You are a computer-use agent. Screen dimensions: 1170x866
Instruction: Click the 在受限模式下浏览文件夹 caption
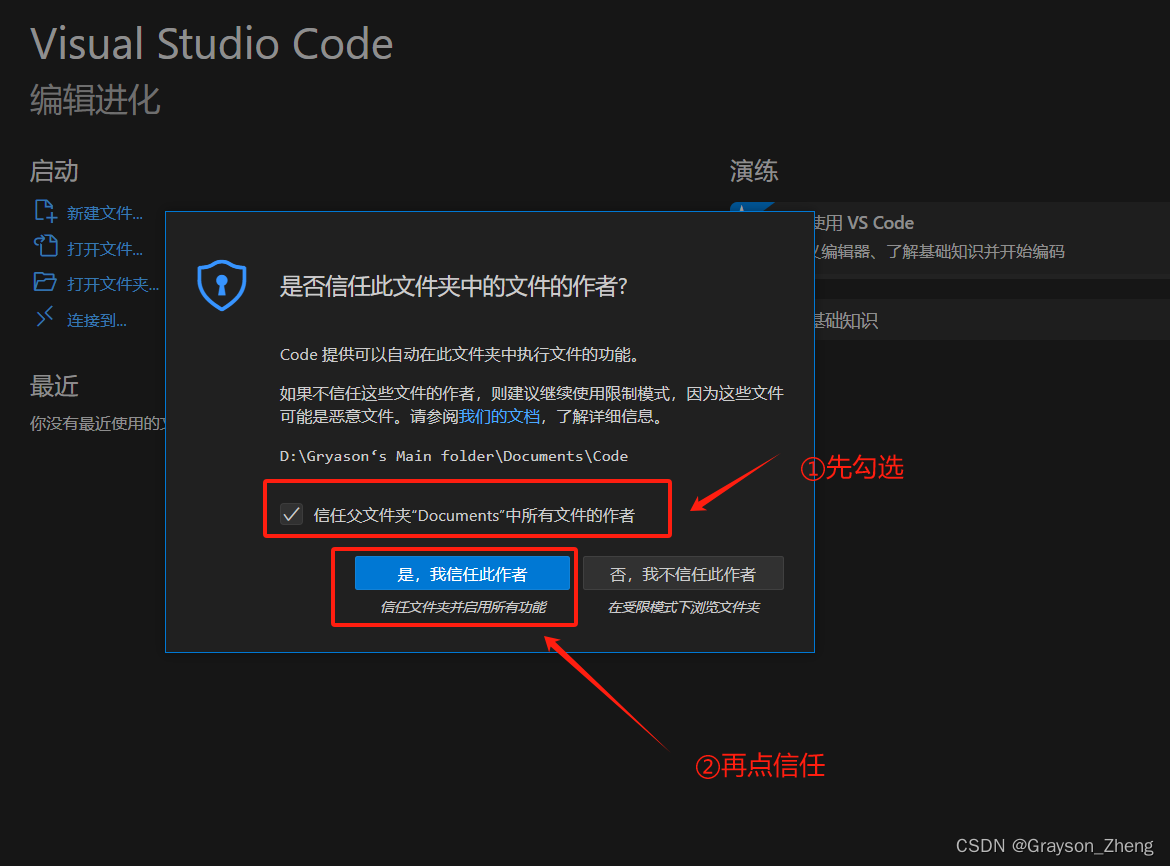pyautogui.click(x=683, y=607)
